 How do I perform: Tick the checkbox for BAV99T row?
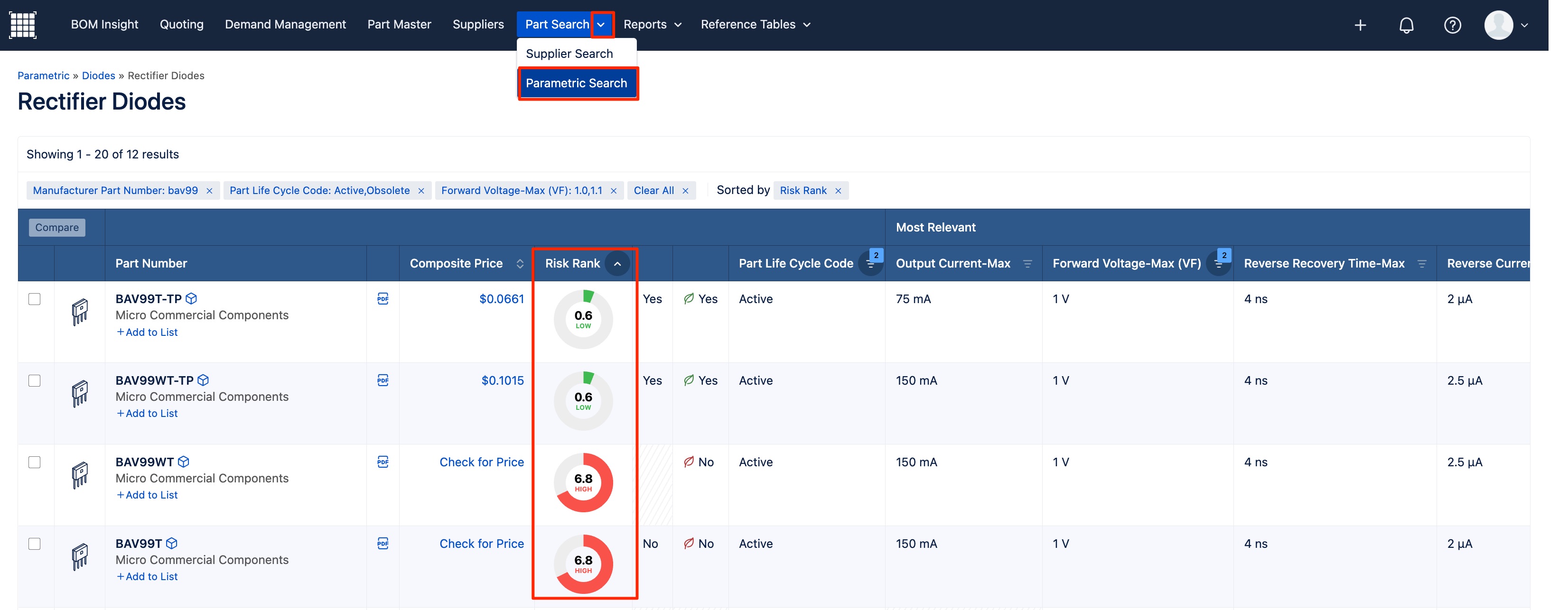point(35,544)
